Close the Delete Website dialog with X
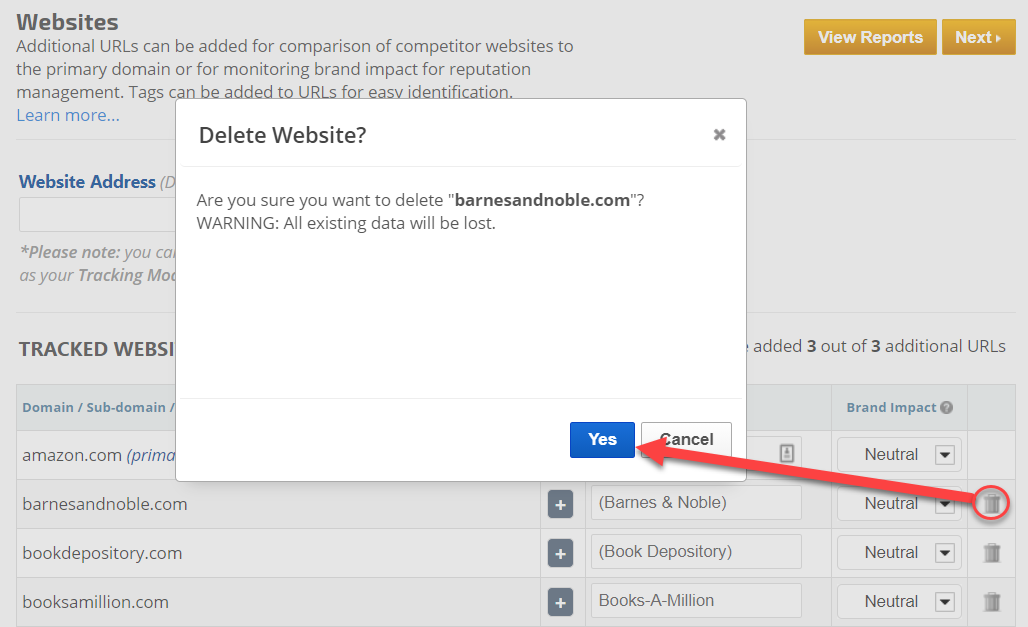 [x=719, y=135]
